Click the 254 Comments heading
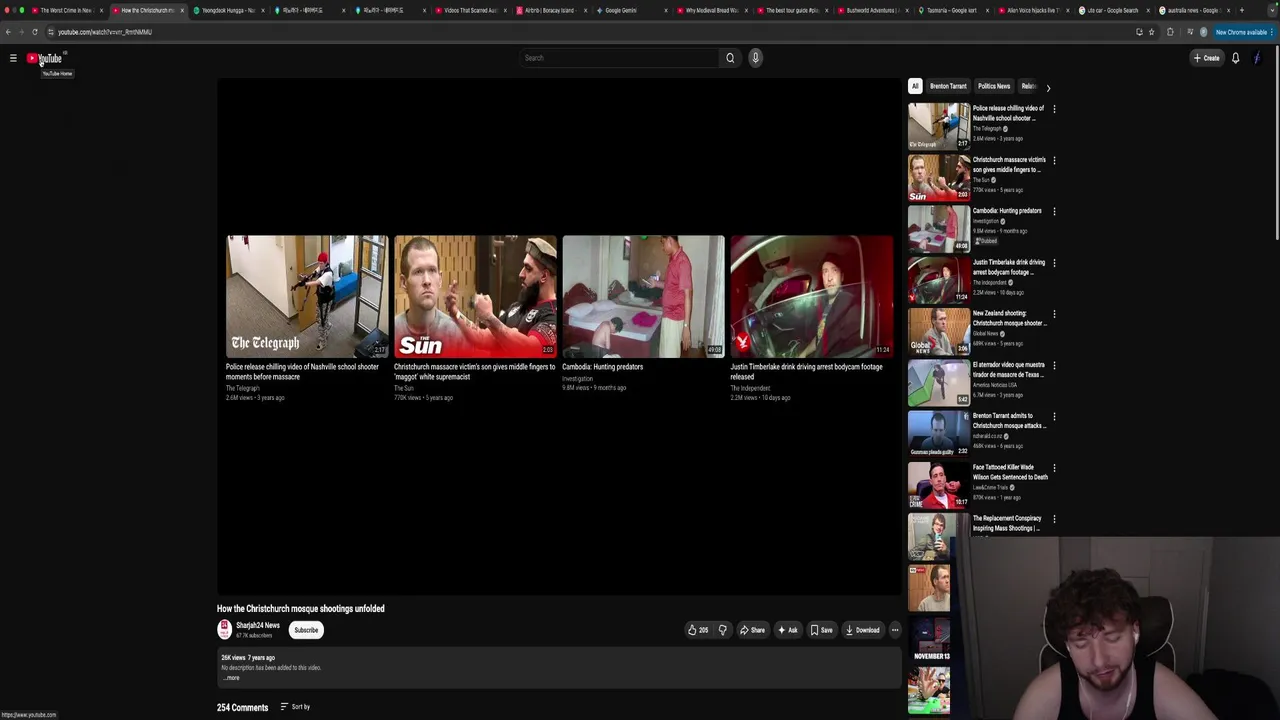Screen dimensions: 1280x720 [x=243, y=707]
